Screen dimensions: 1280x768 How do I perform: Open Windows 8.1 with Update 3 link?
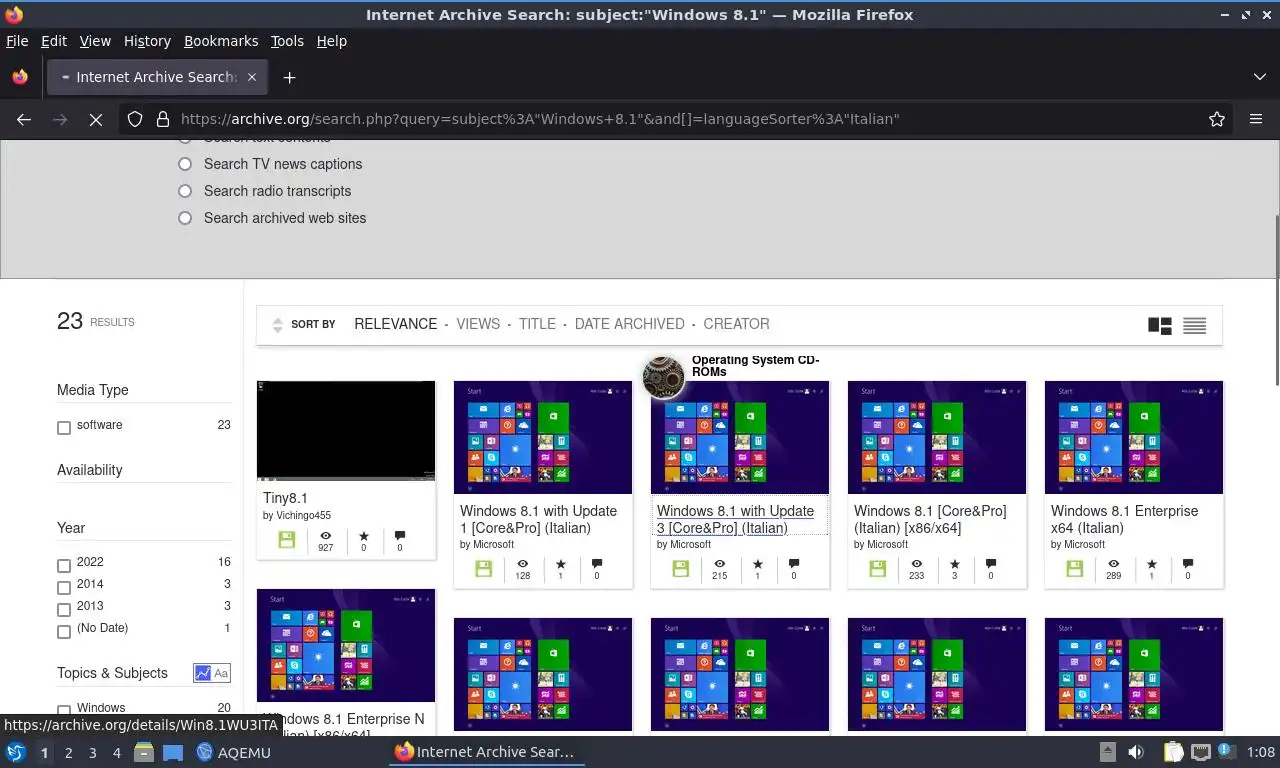coord(735,519)
